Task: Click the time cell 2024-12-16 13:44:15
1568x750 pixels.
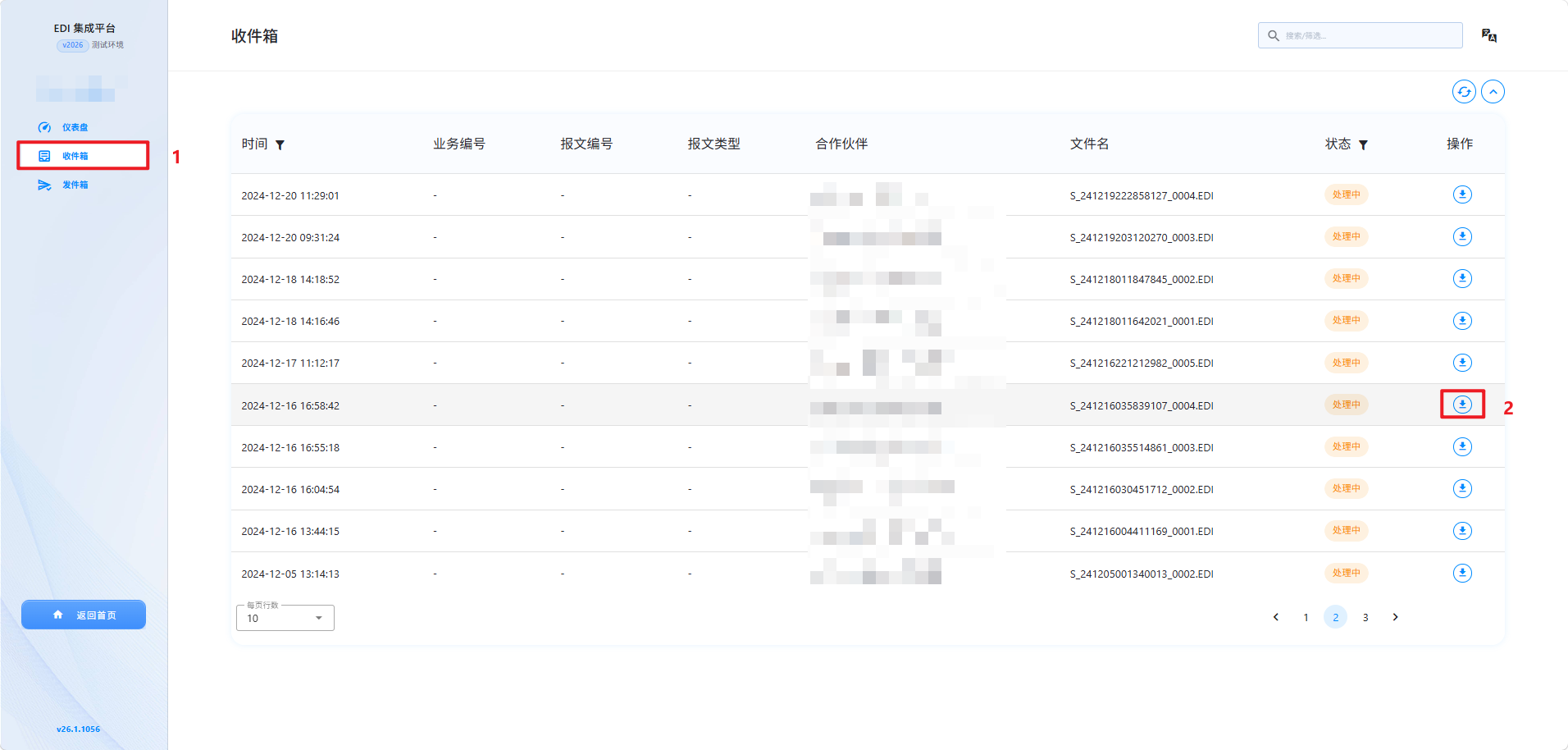Action: (290, 532)
